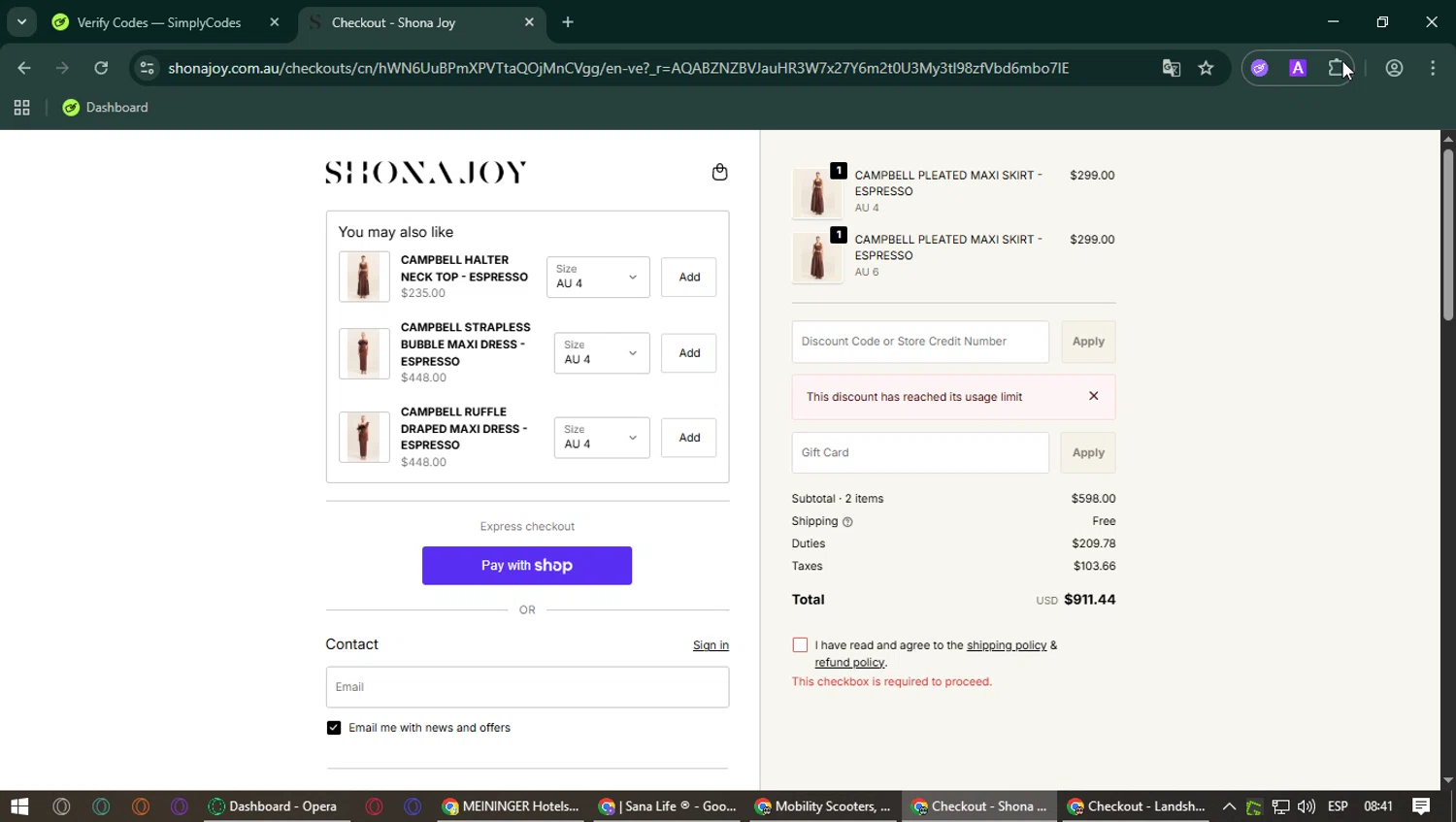
Task: Open the taskbar volume icon
Action: click(1307, 806)
